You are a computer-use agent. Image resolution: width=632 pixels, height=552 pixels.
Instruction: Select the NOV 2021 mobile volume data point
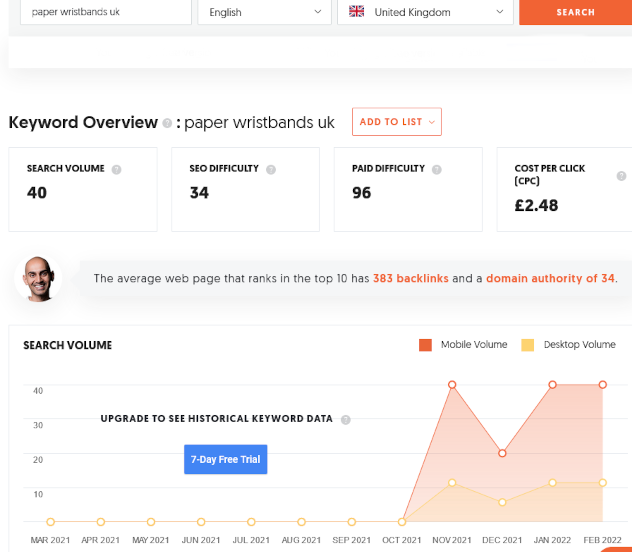pyautogui.click(x=452, y=385)
